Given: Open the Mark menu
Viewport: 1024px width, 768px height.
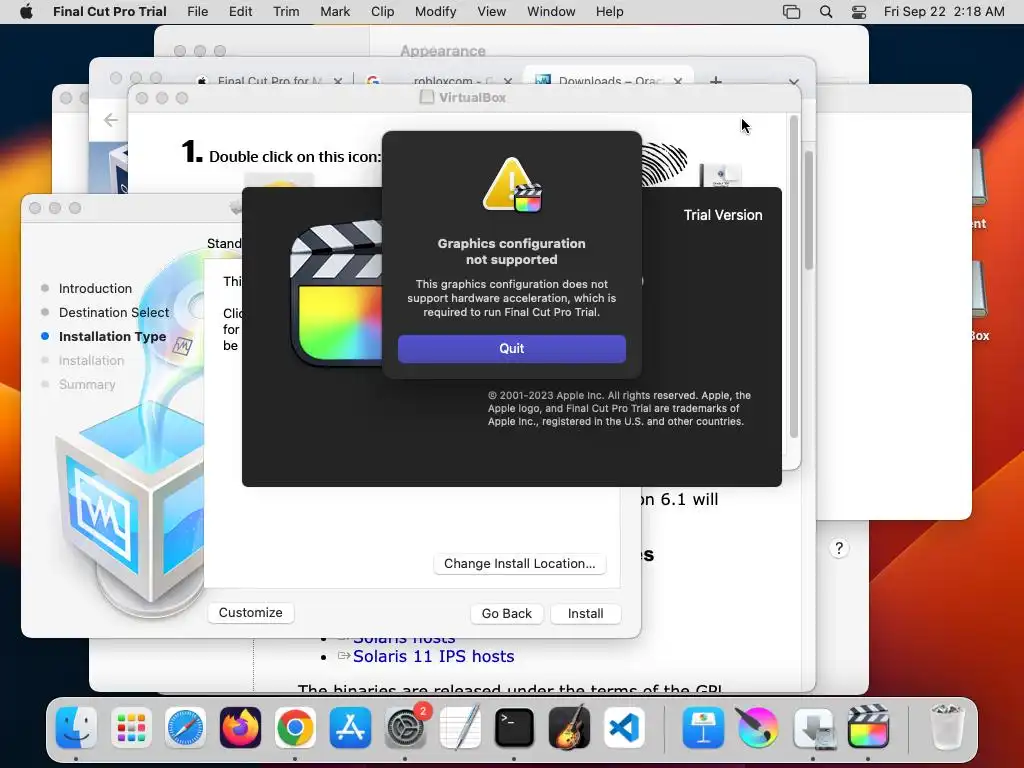Looking at the screenshot, I should pos(335,12).
